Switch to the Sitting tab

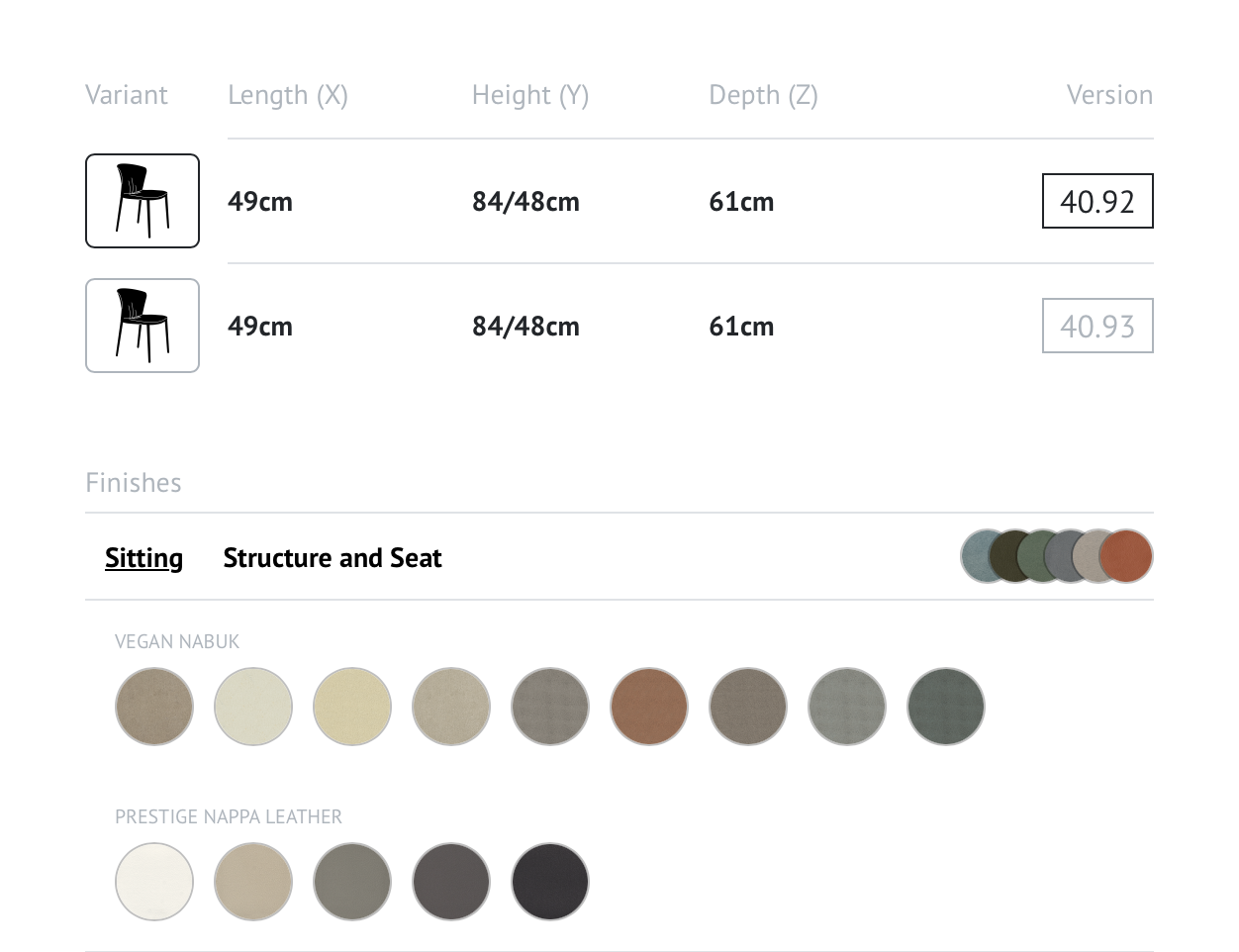[144, 558]
